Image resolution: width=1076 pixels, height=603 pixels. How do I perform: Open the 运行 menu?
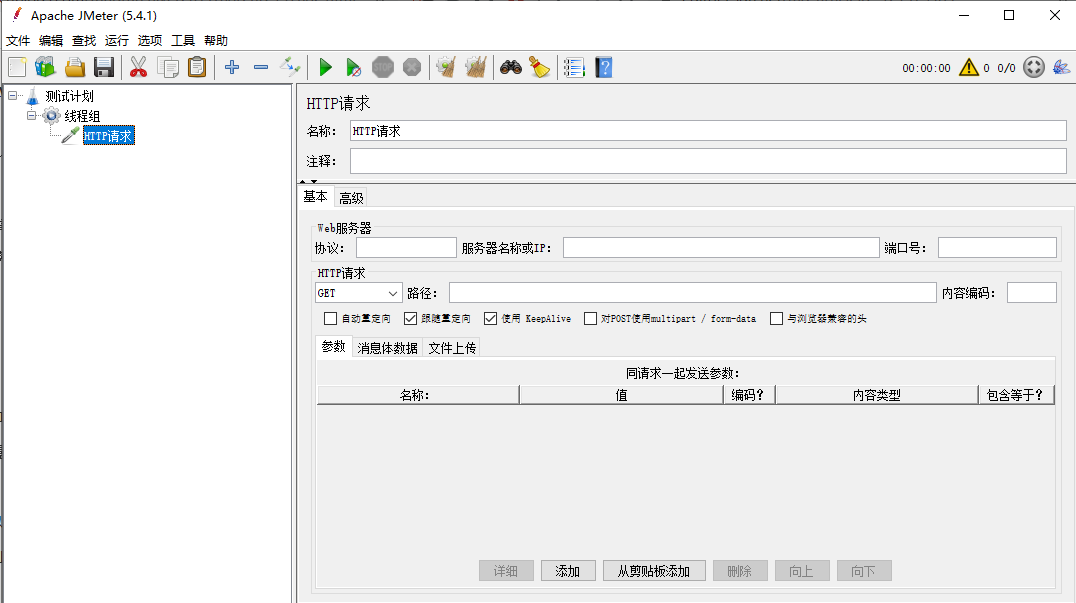[x=117, y=40]
